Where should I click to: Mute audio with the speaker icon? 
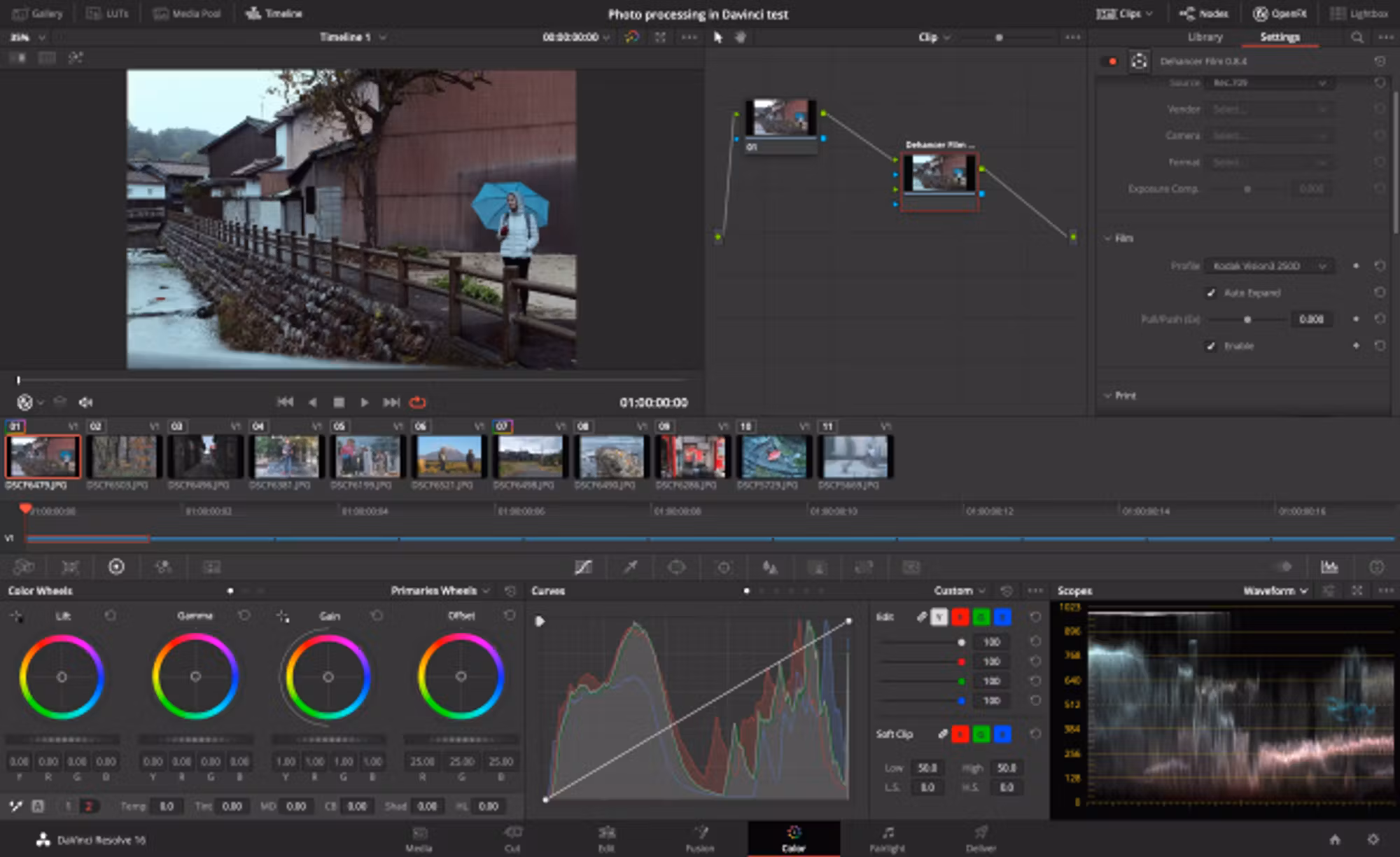point(85,402)
